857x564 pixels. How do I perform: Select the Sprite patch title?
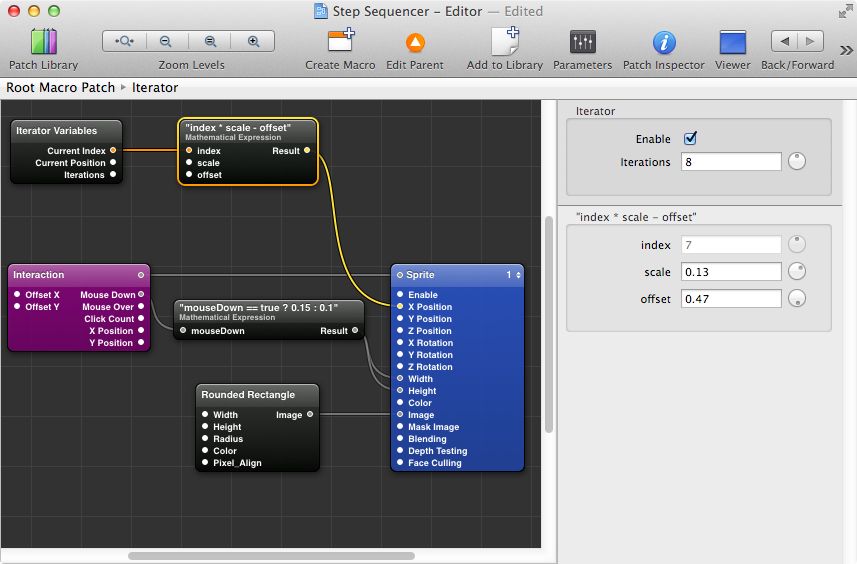[420, 275]
